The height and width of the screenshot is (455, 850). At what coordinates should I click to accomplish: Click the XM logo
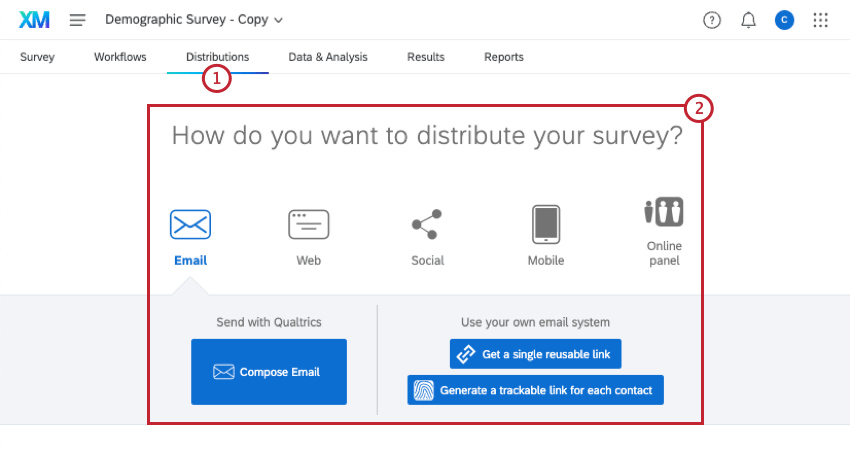34,20
